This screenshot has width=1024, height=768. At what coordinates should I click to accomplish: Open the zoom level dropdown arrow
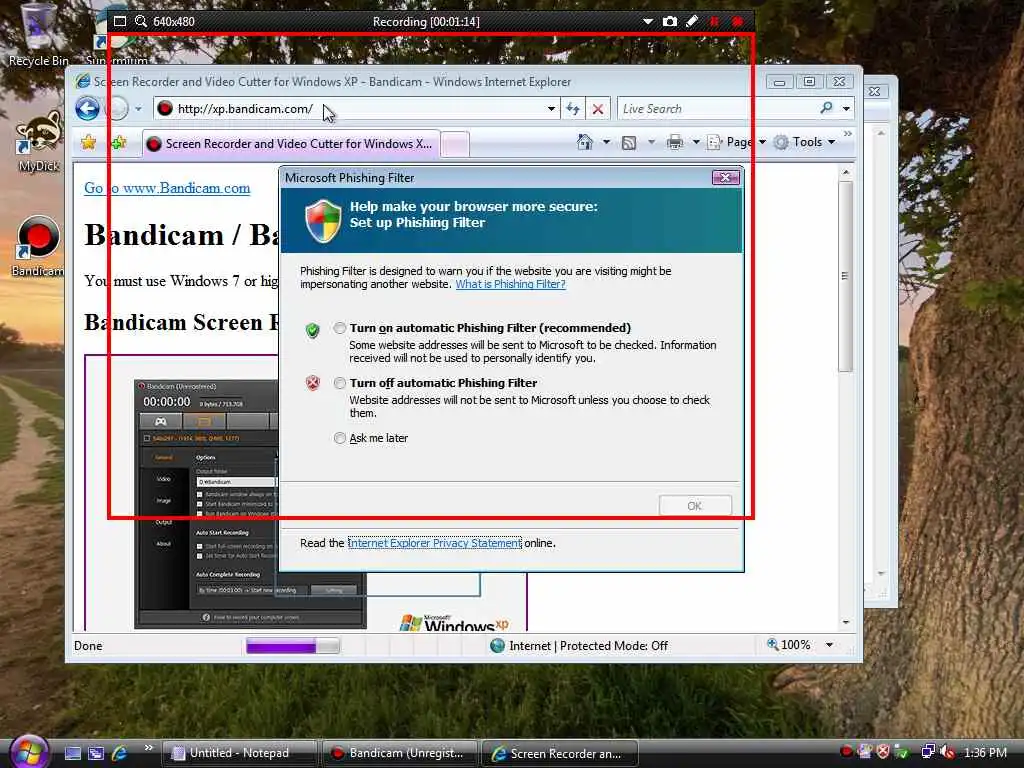pyautogui.click(x=829, y=645)
